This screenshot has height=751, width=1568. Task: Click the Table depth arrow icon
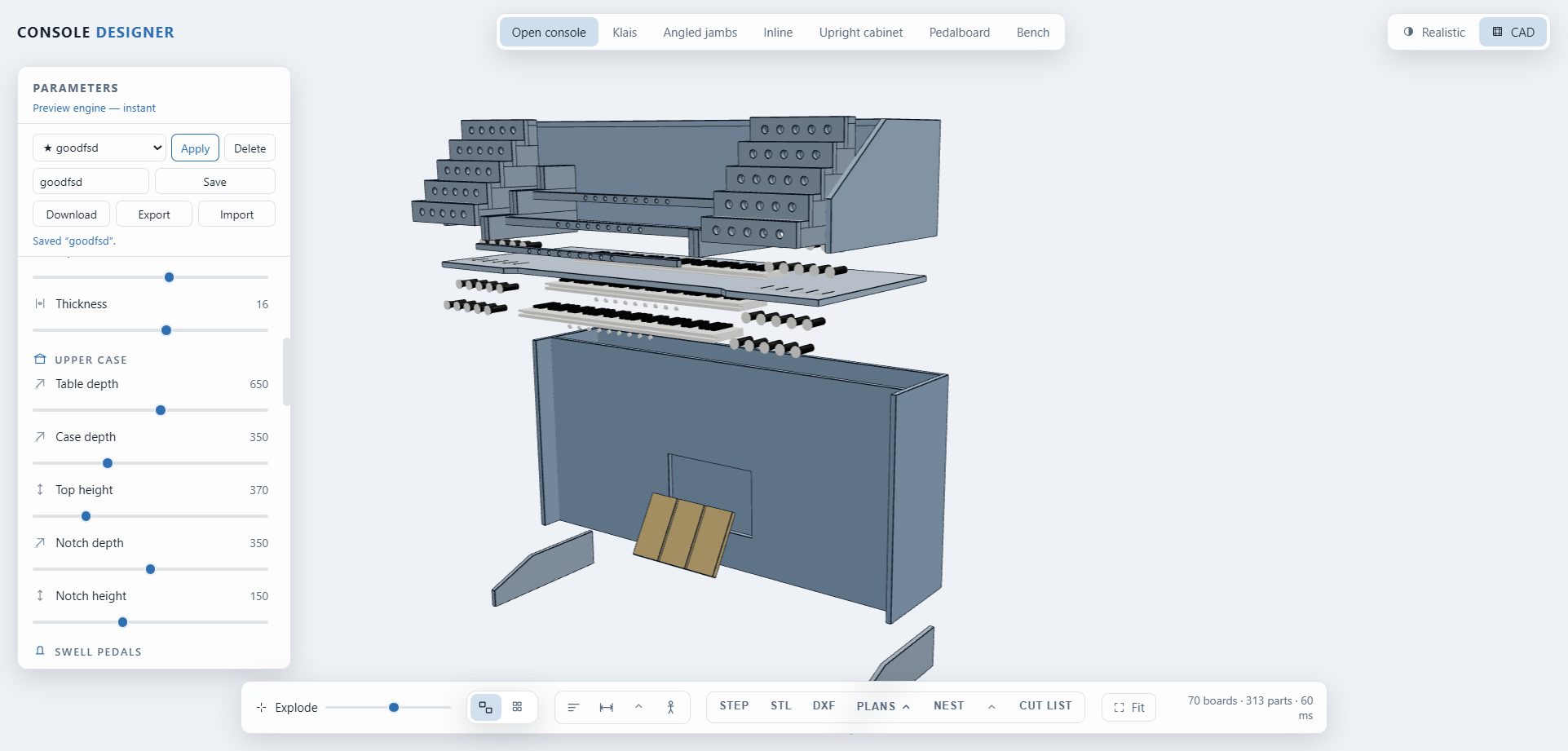click(x=40, y=383)
